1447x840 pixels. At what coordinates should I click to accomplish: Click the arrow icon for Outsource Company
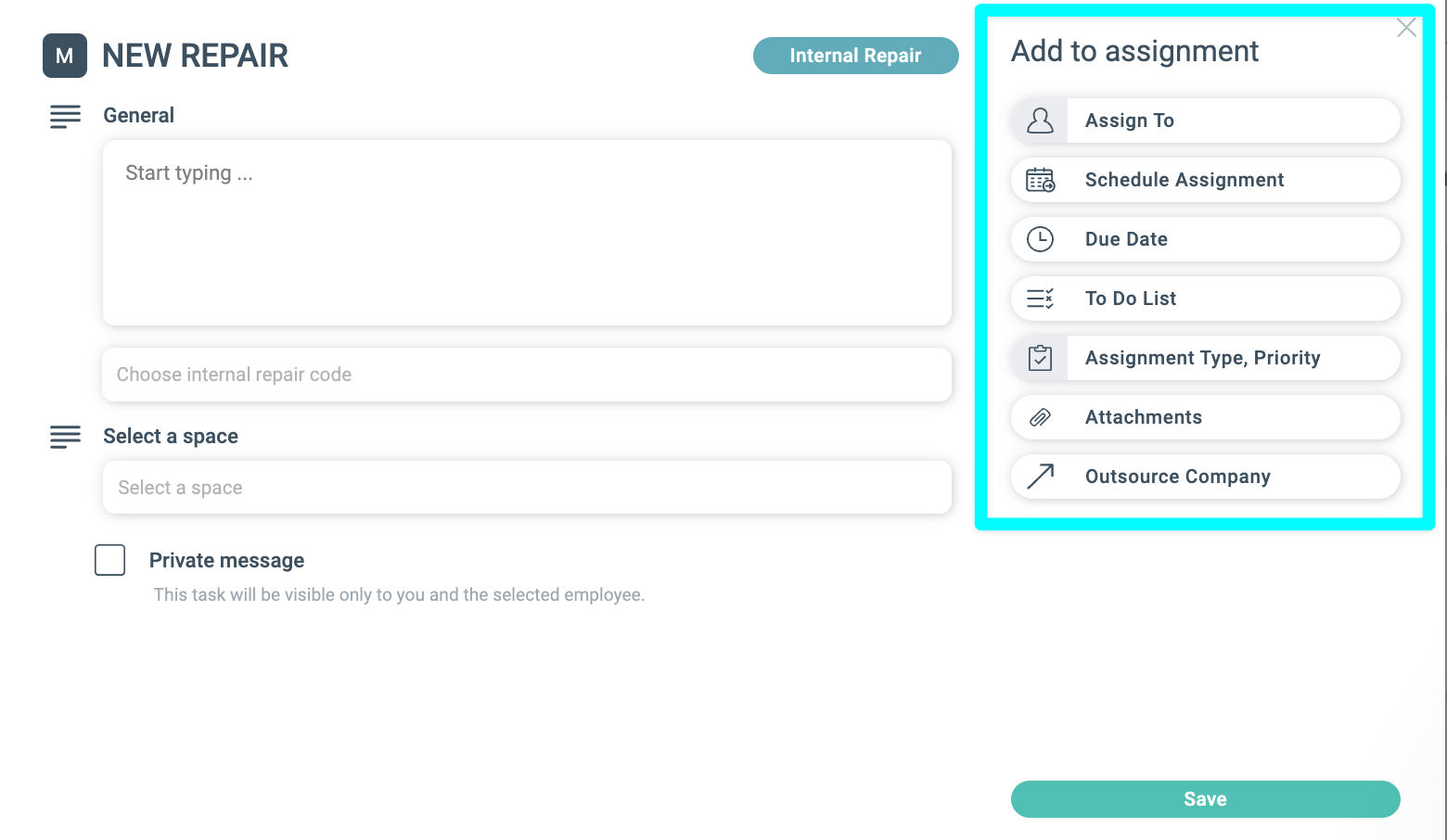point(1040,477)
